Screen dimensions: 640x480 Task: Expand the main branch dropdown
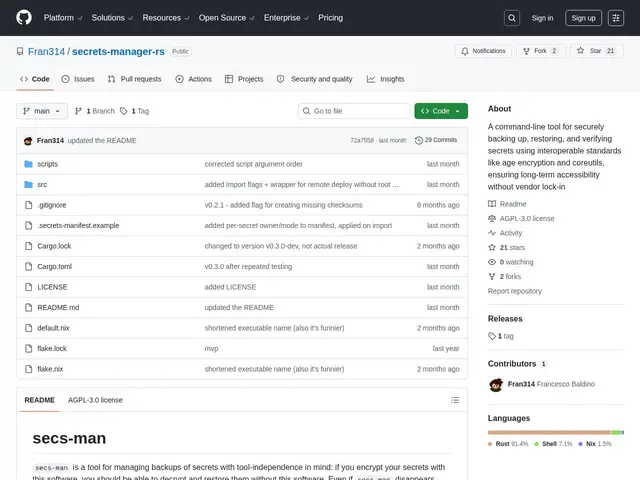[42, 111]
